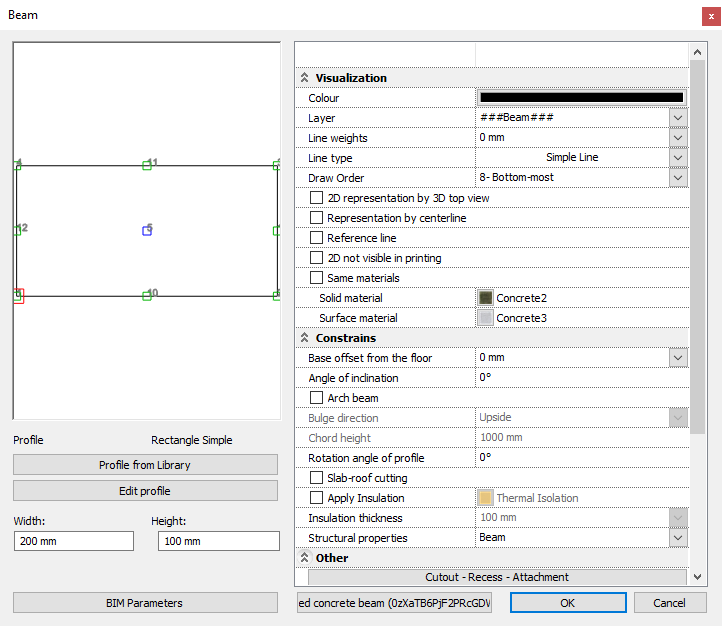Open BIM Parameters
This screenshot has width=722, height=626.
pos(146,603)
